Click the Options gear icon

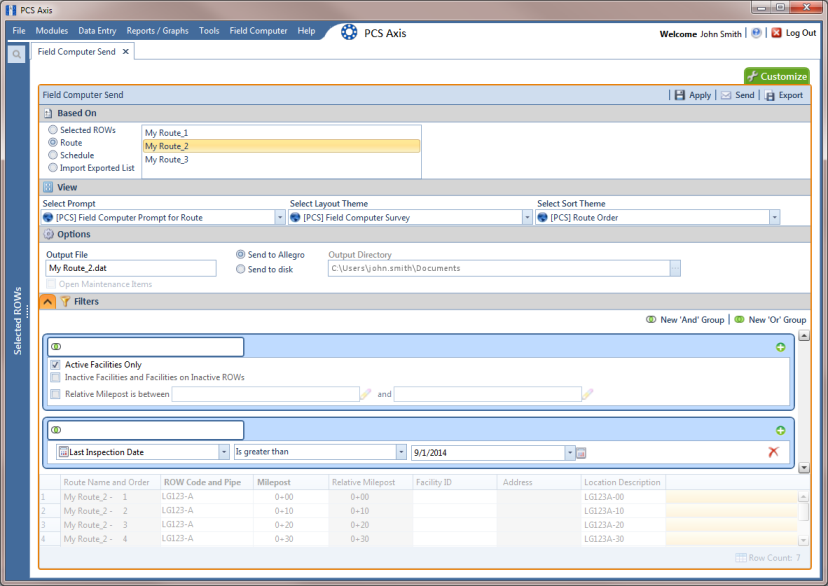pos(48,234)
